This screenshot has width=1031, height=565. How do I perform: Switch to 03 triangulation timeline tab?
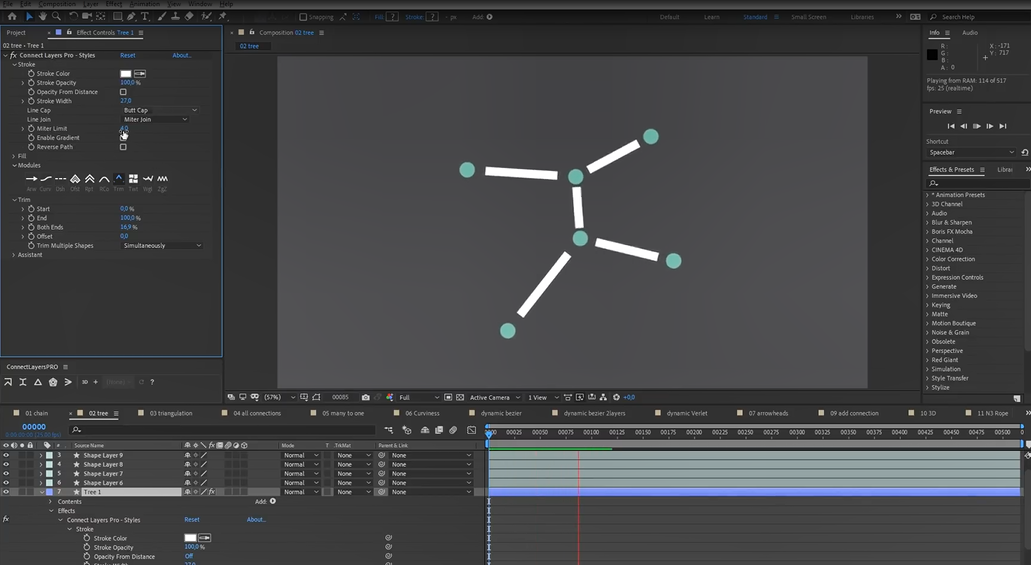pos(171,414)
